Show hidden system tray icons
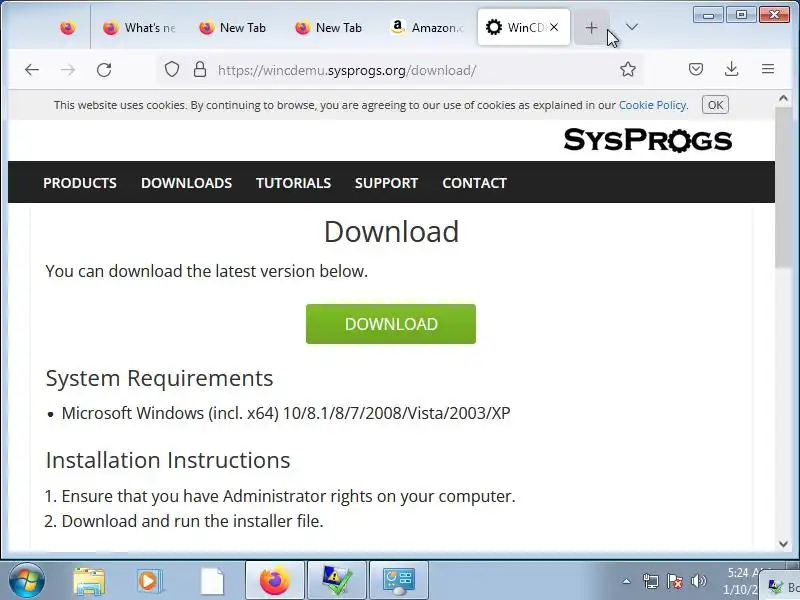The width and height of the screenshot is (800, 600). 627,581
